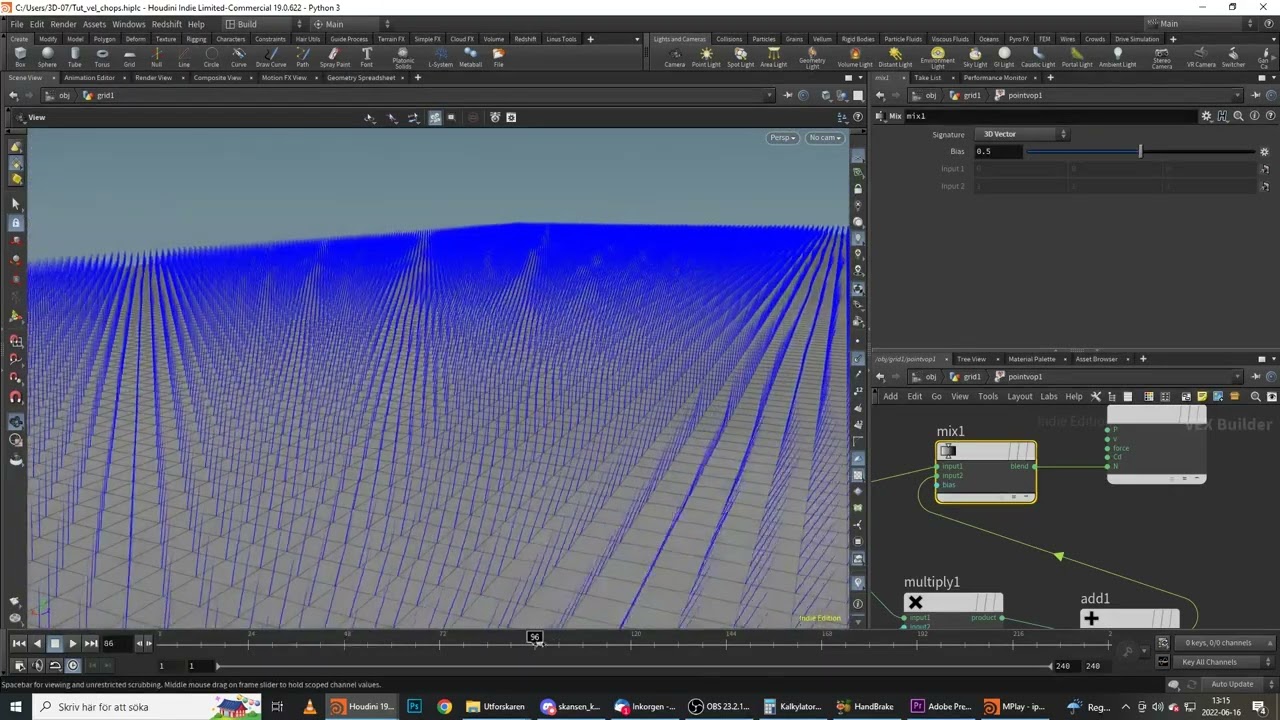Adjust the Bias slider
This screenshot has width=1280, height=720.
(x=1140, y=151)
